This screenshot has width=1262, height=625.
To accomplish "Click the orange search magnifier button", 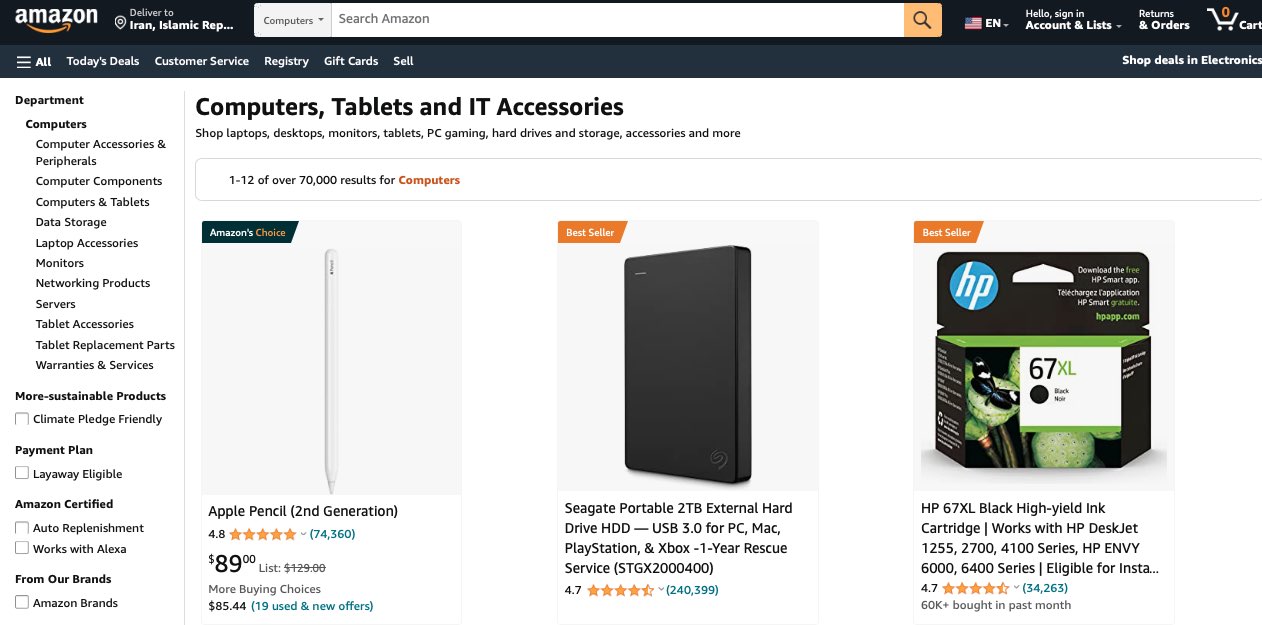I will [922, 20].
